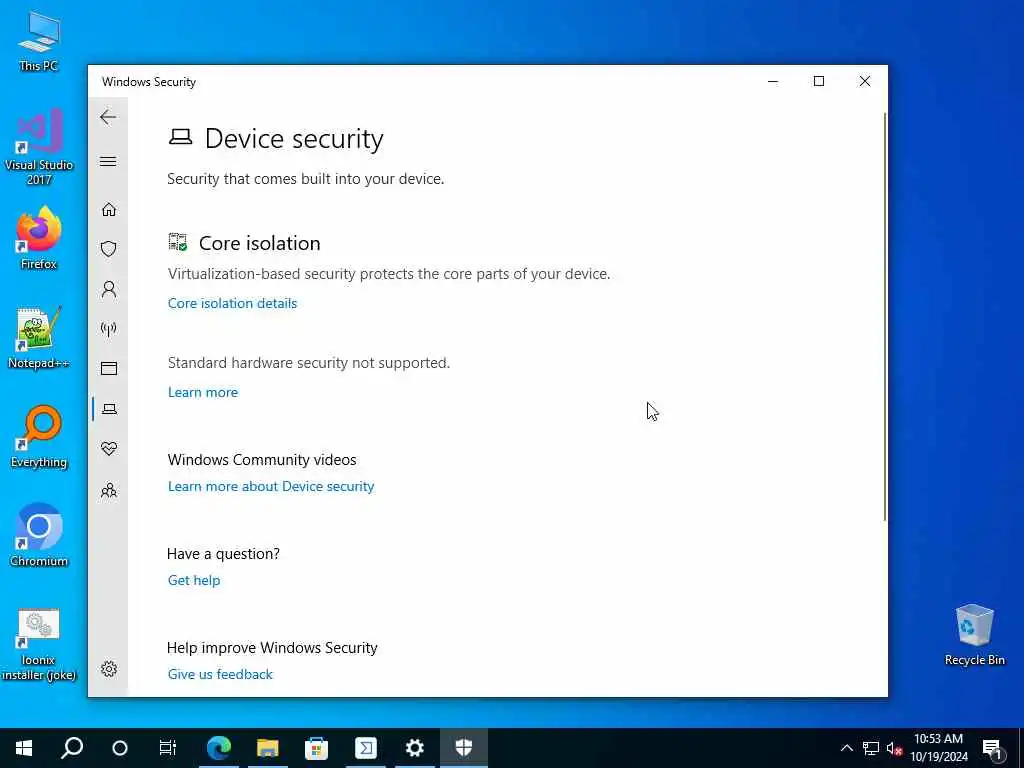The image size is (1024, 768).
Task: Open Action Center notifications icon
Action: tap(992, 748)
